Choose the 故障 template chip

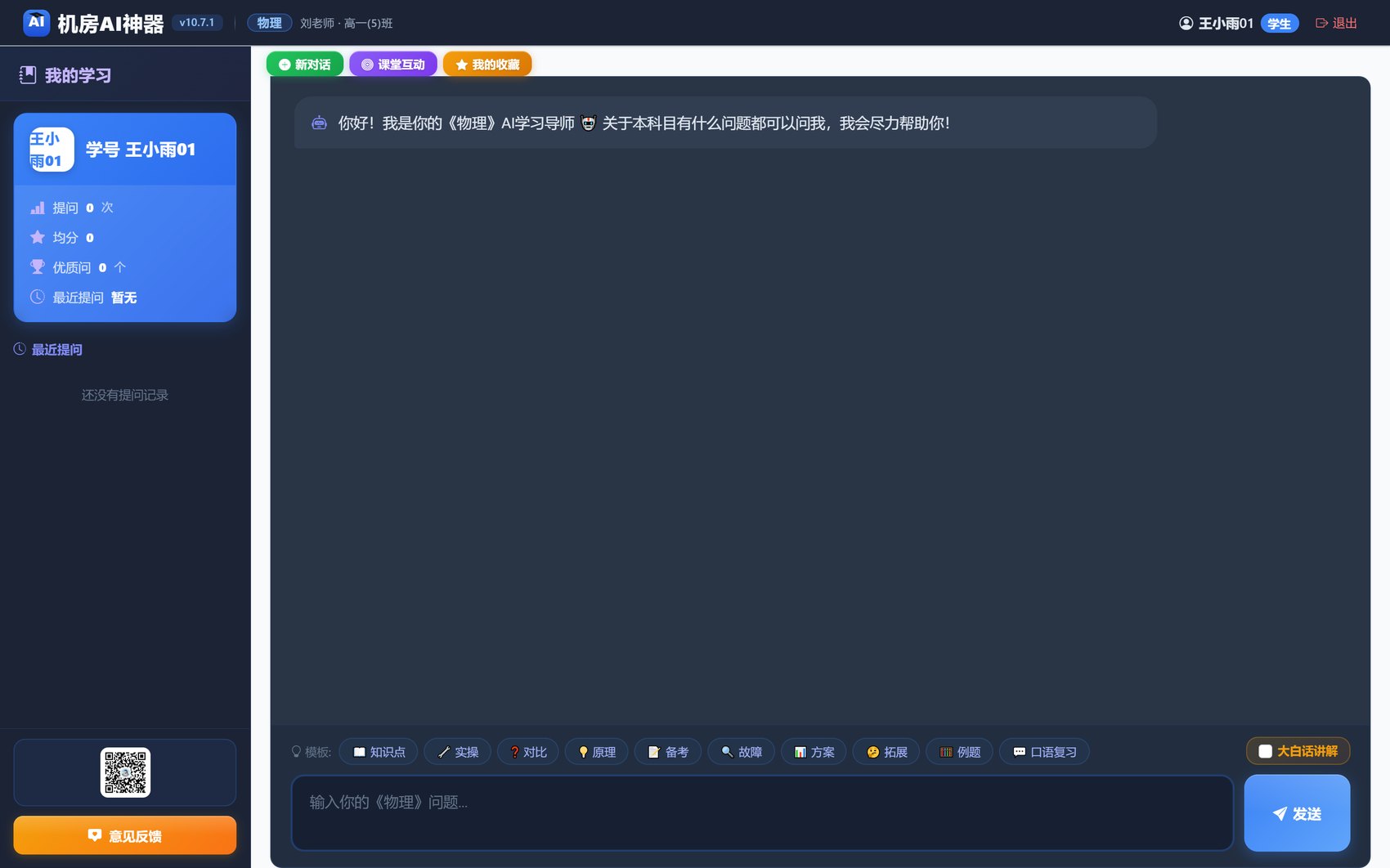[x=742, y=752]
